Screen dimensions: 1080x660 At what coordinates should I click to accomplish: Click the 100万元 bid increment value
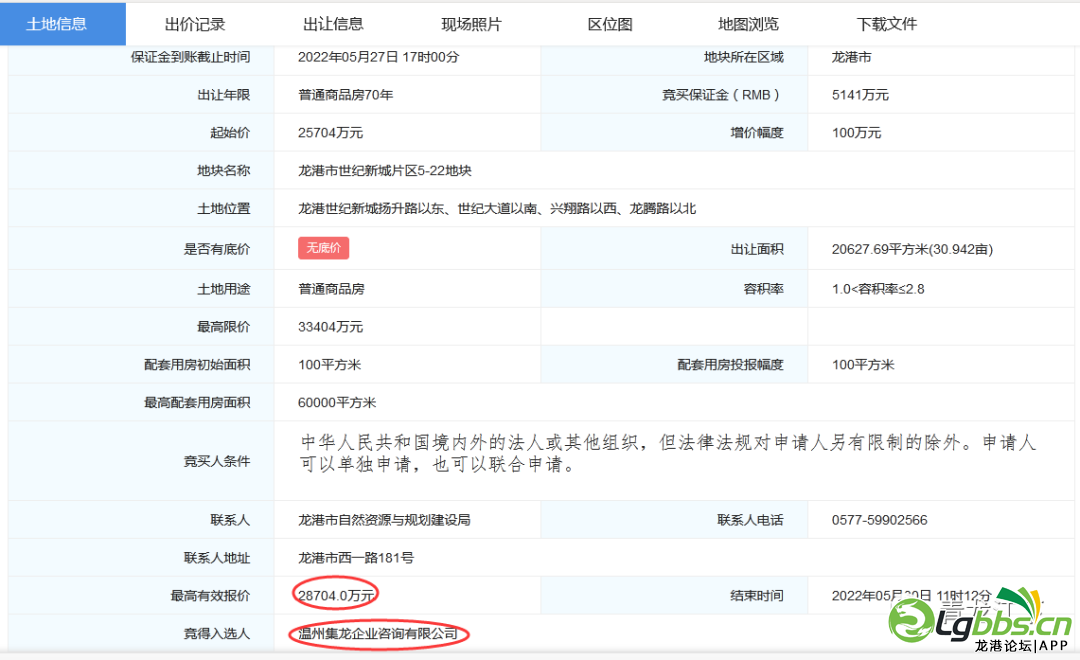click(856, 133)
